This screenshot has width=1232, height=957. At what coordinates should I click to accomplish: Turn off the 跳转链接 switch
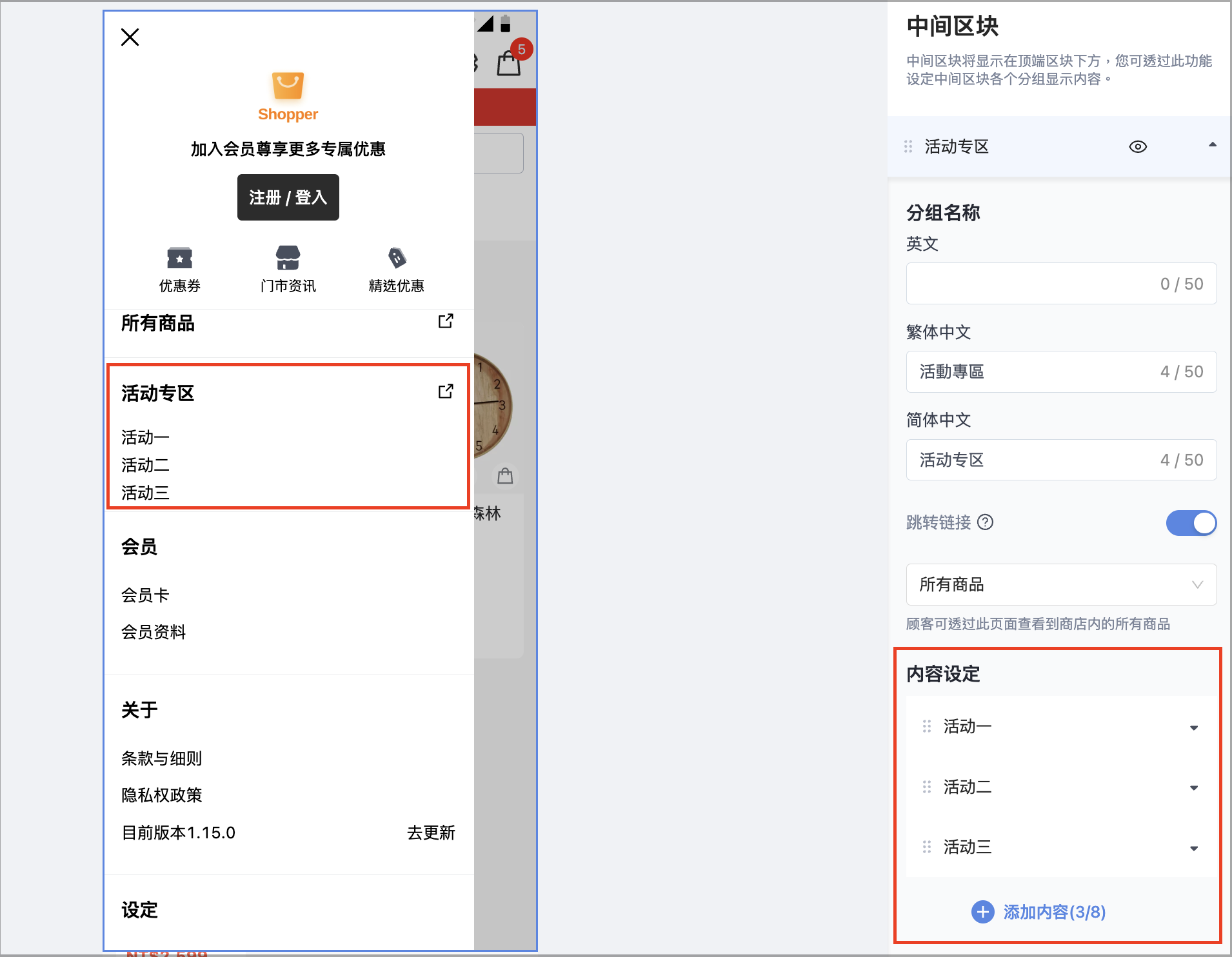click(1191, 522)
